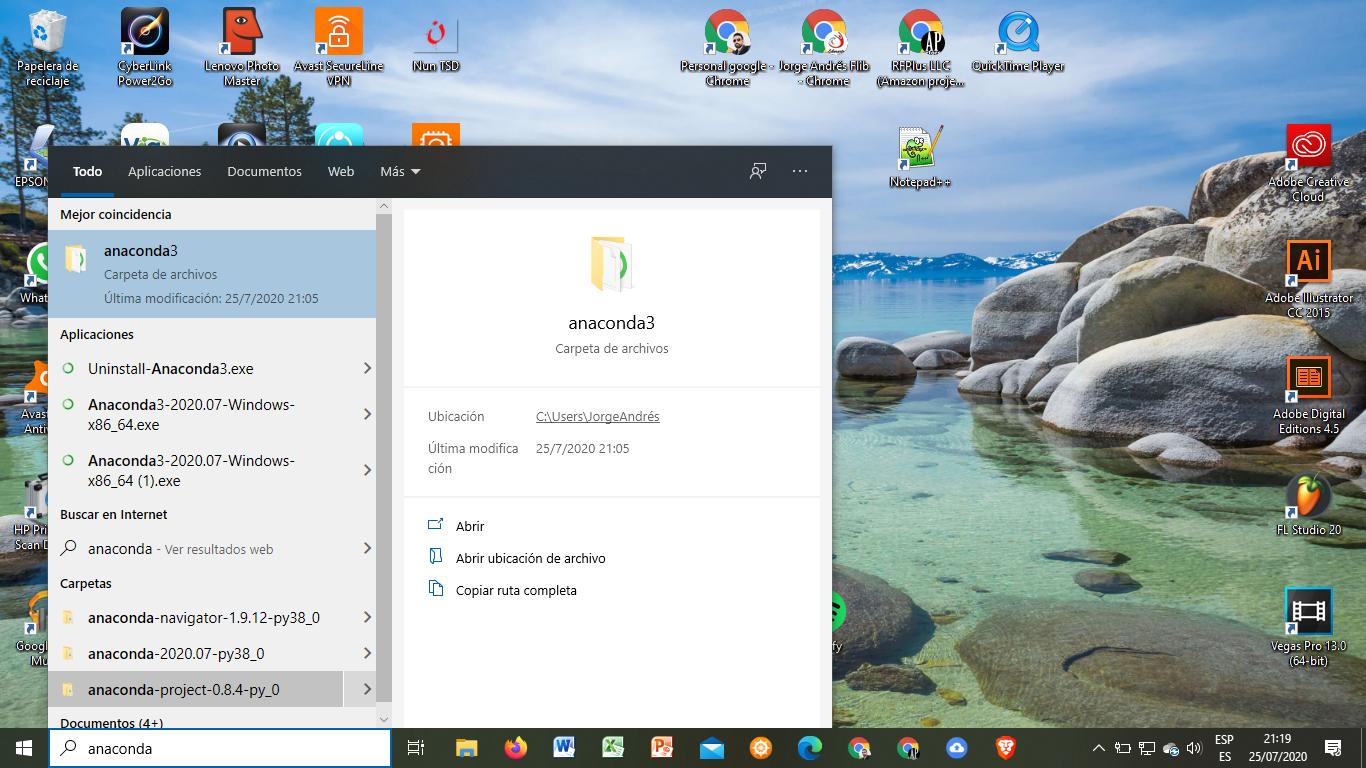
Task: Launch Avast SecureLine VPN shortcut
Action: click(x=338, y=47)
